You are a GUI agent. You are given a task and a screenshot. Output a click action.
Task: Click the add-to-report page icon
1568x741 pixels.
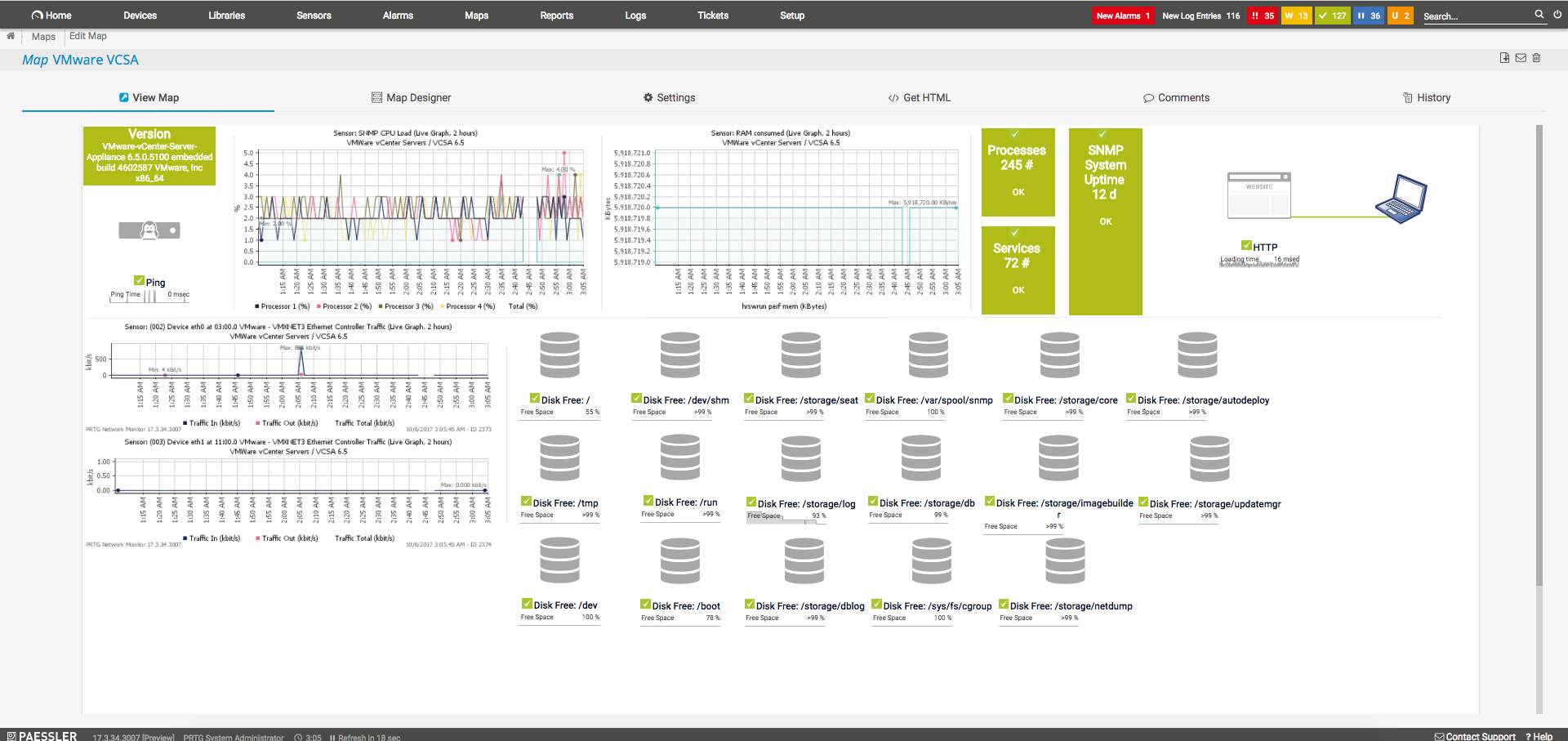1504,58
